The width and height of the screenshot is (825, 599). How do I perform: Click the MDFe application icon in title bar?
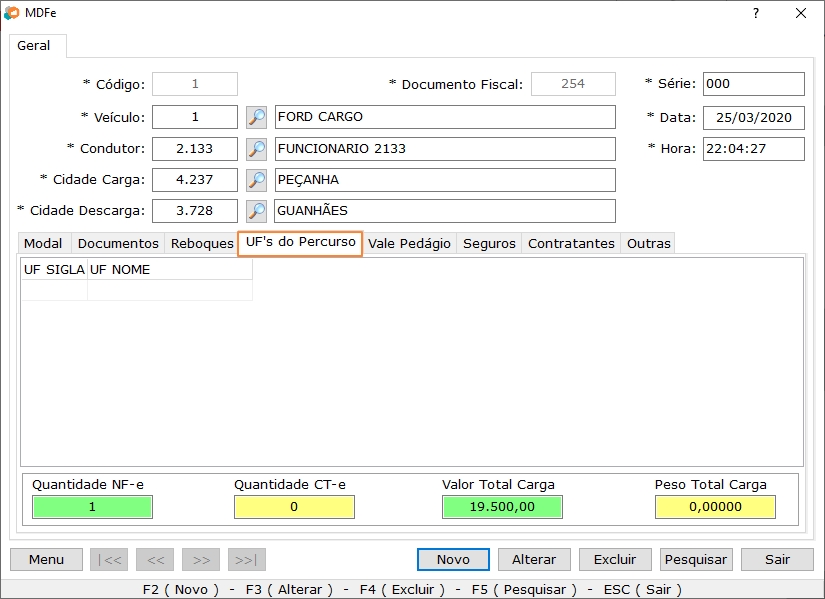coord(12,13)
